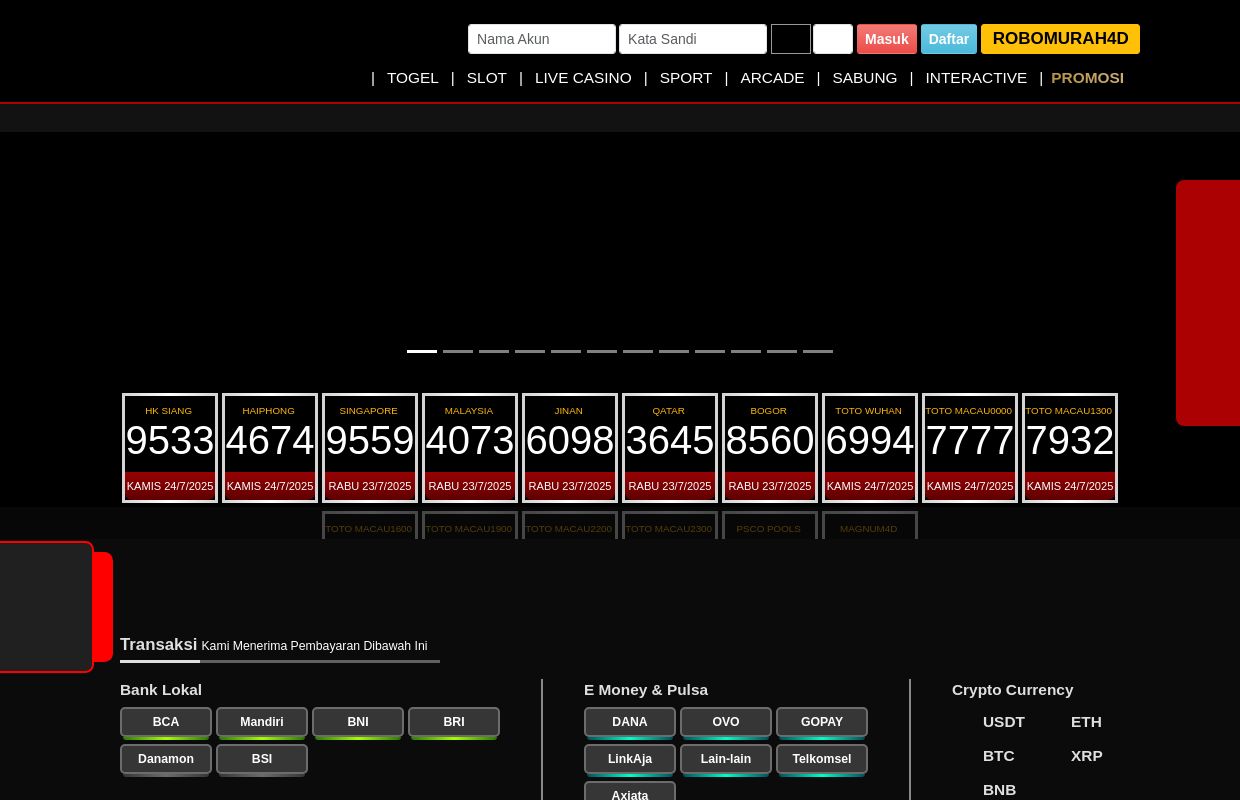Click the ETH crypto label

click(x=1086, y=722)
